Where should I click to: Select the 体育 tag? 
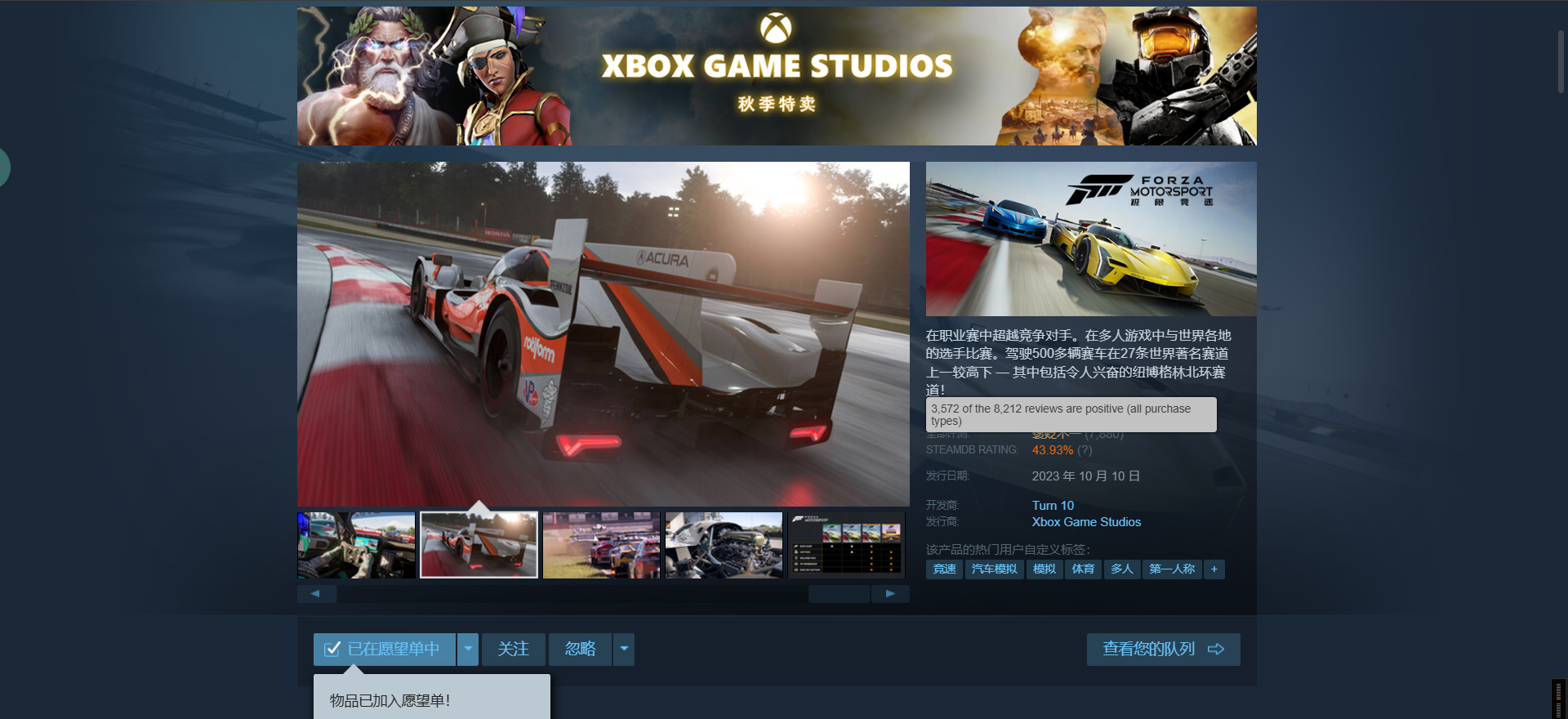1083,569
